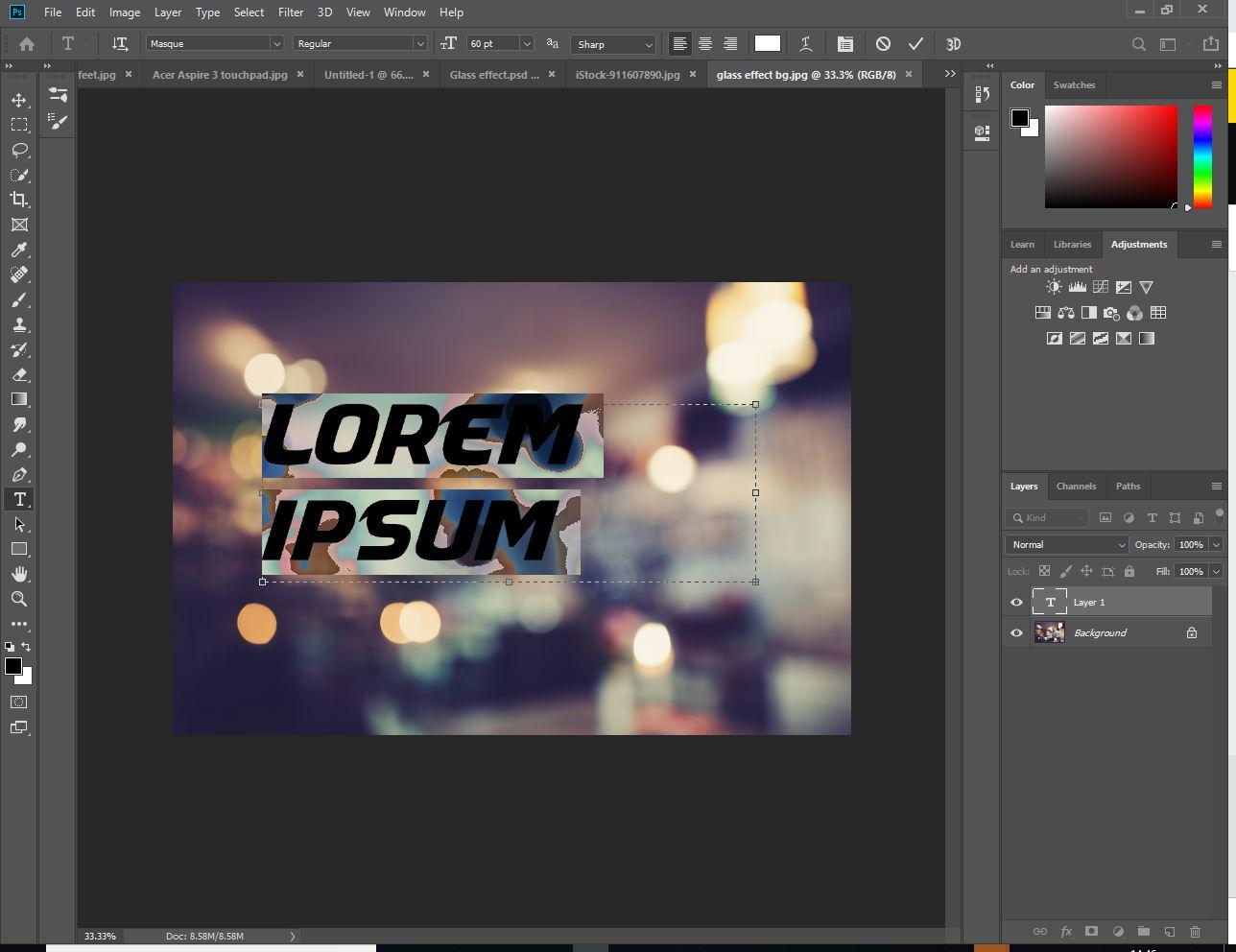Screen dimensions: 1236x952
Task: Select the Rectangular Marquee tool
Action: tap(19, 125)
